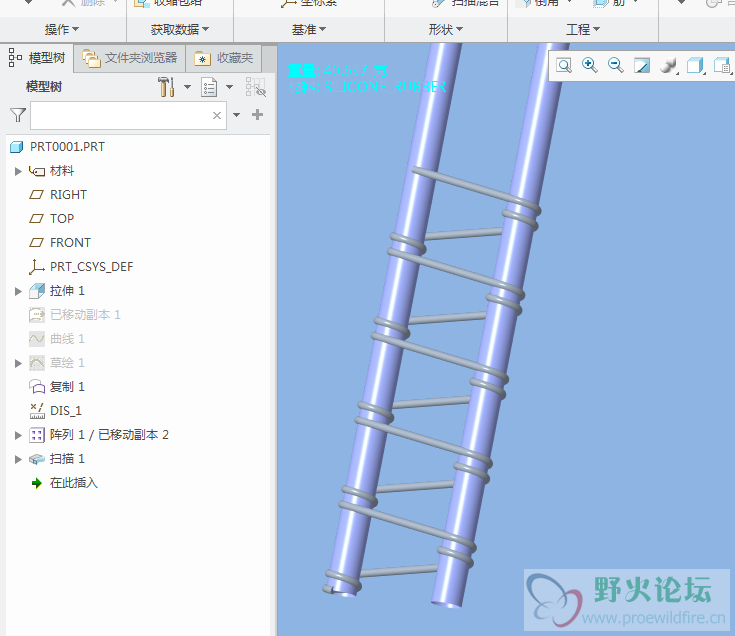Viewport: 735px width, 636px height.
Task: Click the Refit zoom icon
Action: 564,65
